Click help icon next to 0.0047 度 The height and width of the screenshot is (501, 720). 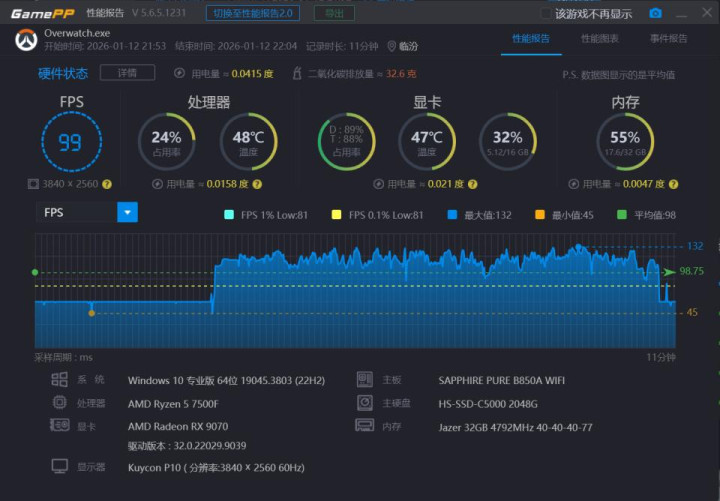(673, 184)
